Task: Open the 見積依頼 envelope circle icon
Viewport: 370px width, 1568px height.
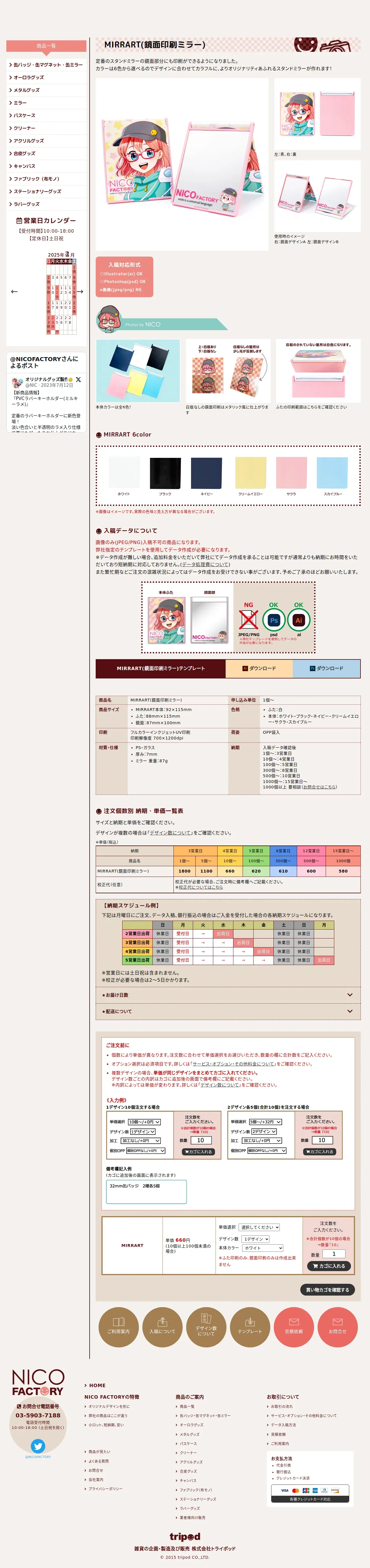Action: click(x=294, y=1327)
